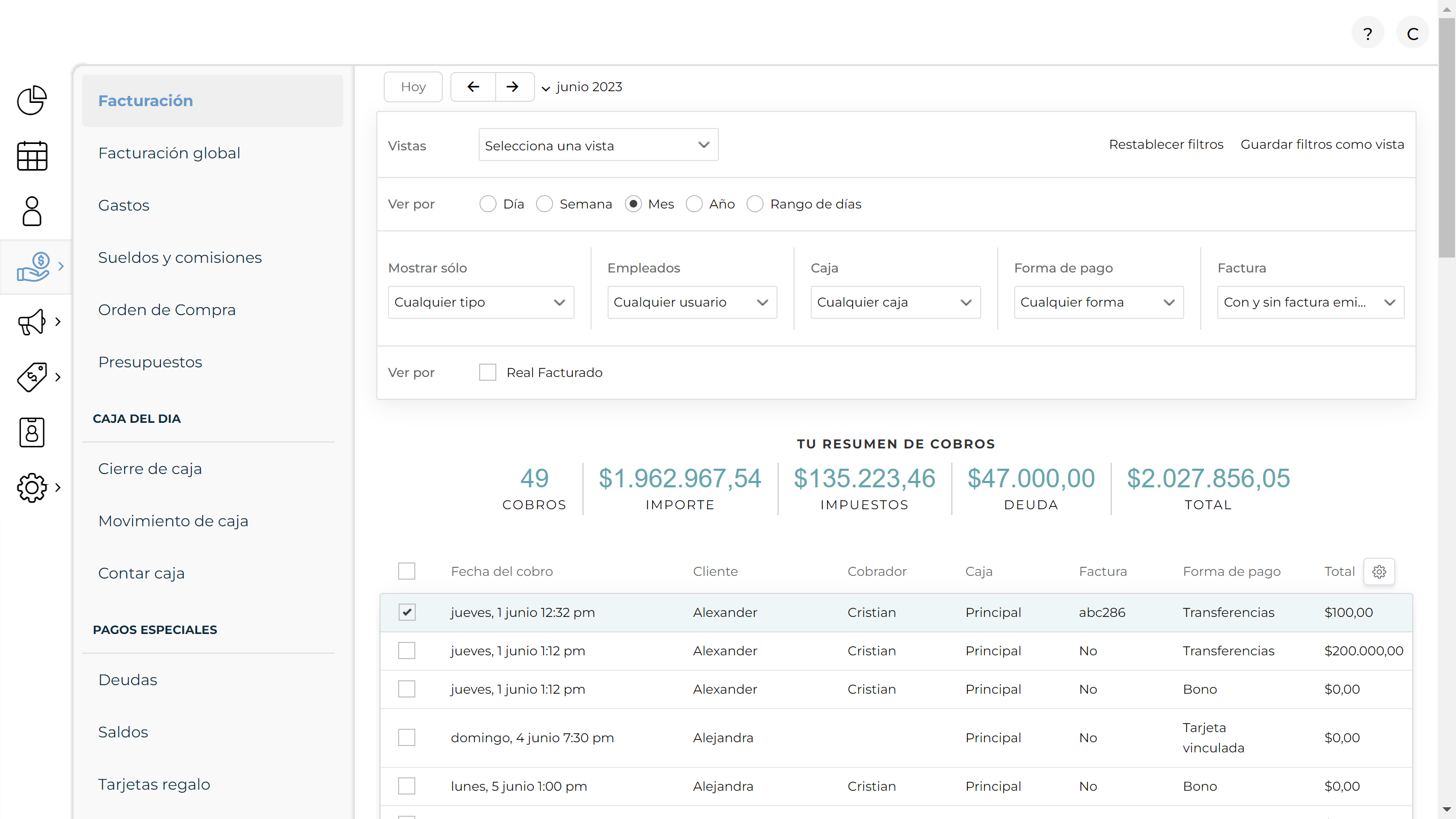Go to Contar caja
This screenshot has width=1456, height=819.
(x=141, y=574)
